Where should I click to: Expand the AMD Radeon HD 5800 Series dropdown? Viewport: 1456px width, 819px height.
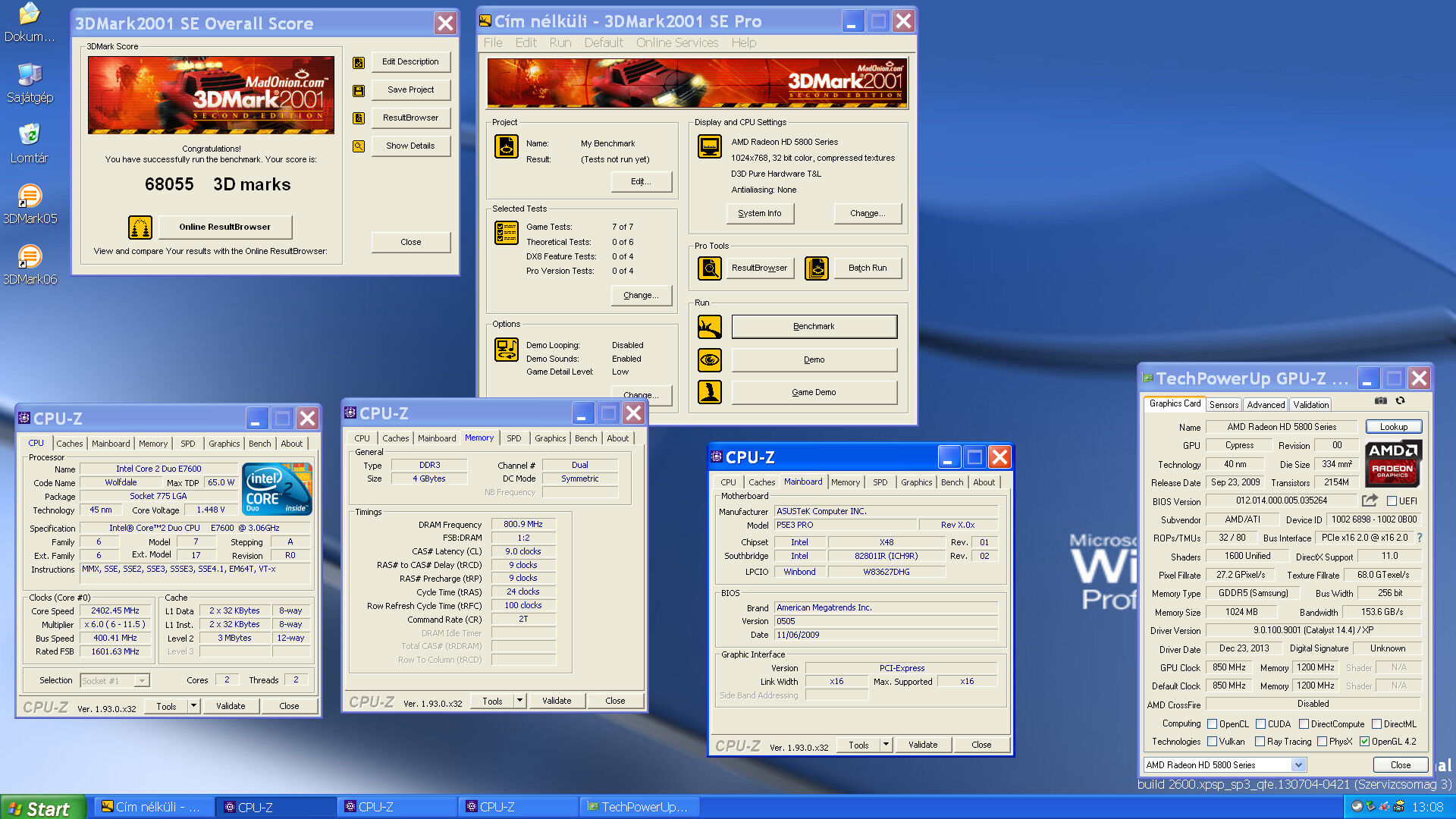pos(1298,765)
